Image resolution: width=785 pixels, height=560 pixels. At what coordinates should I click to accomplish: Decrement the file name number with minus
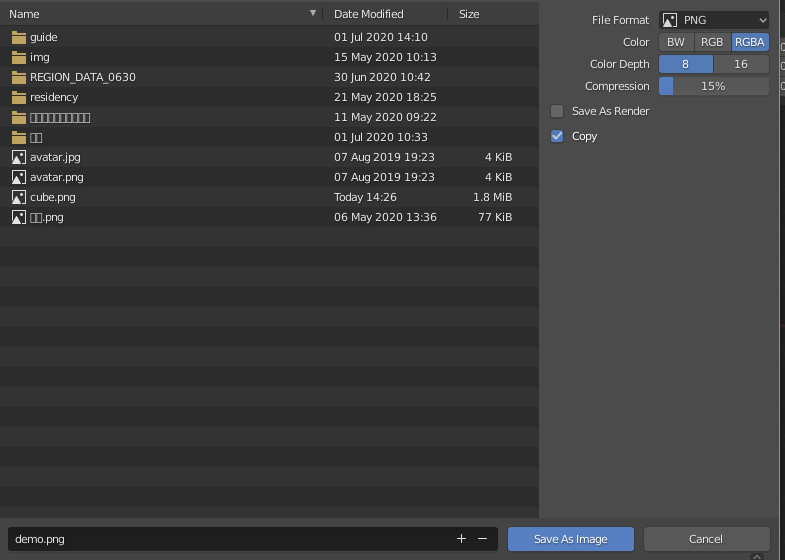482,538
